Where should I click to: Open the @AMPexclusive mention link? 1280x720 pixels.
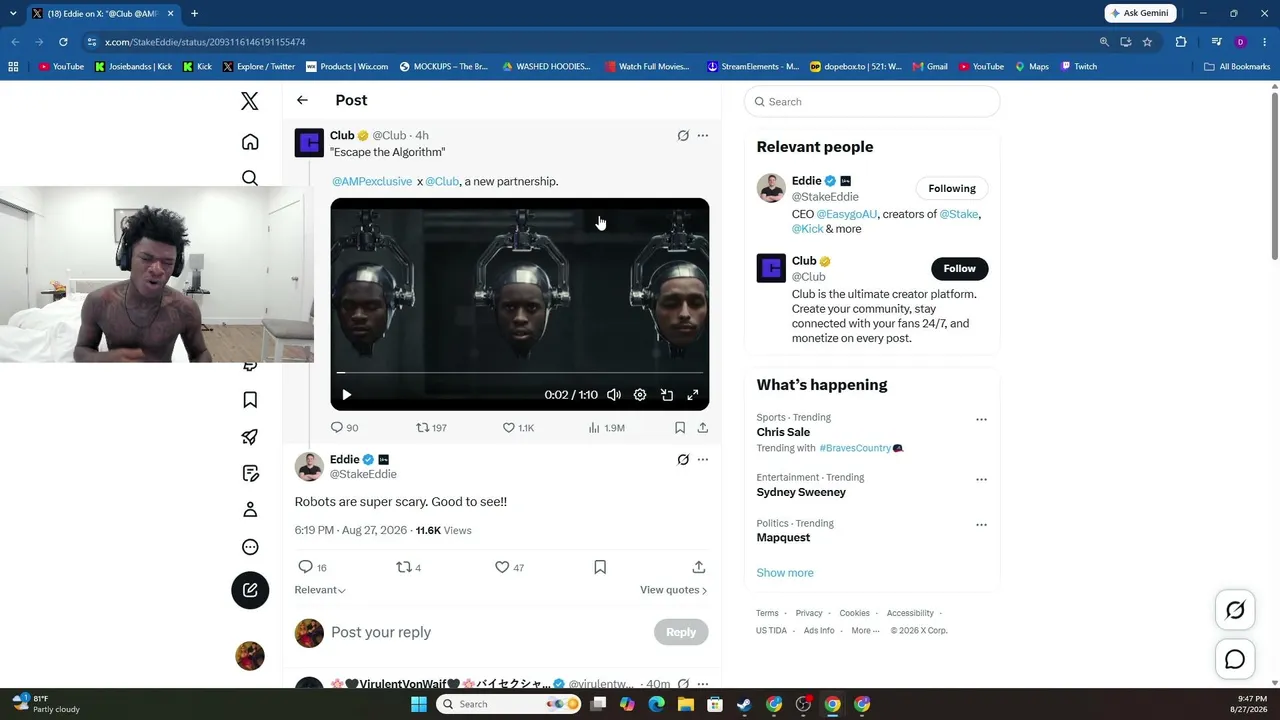click(x=372, y=182)
